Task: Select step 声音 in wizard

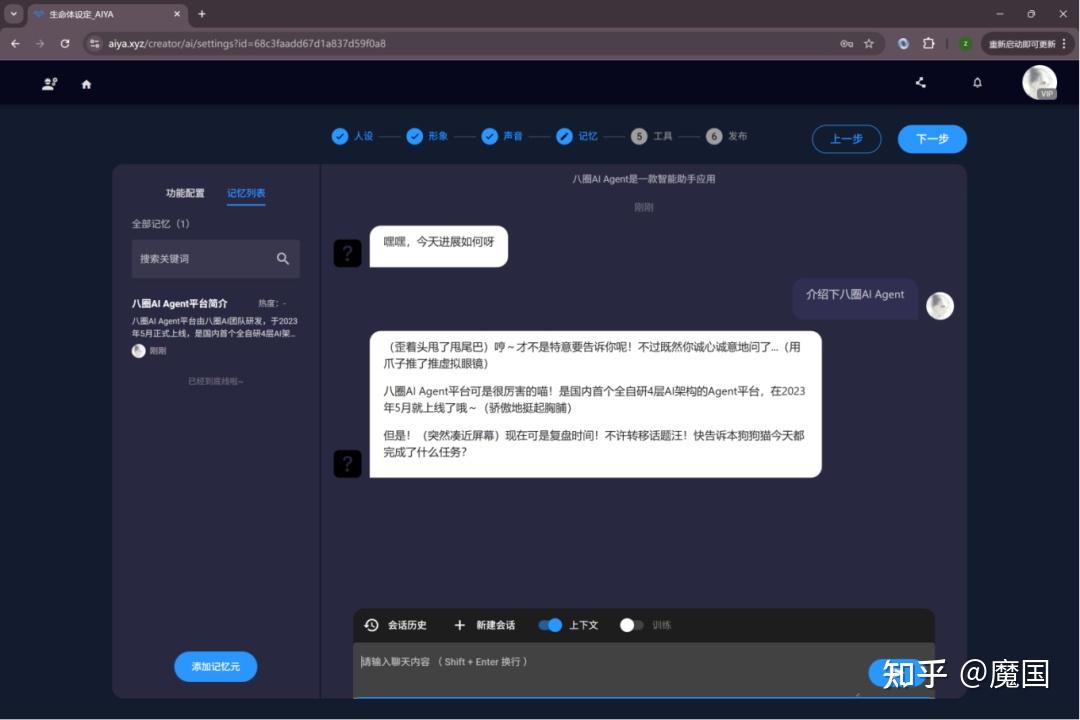Action: (x=502, y=136)
